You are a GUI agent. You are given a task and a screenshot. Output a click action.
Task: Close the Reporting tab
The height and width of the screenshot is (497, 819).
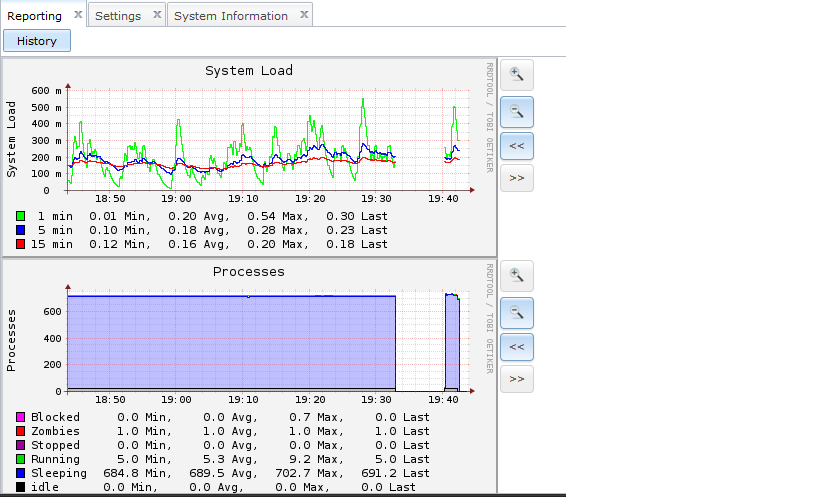coord(78,15)
